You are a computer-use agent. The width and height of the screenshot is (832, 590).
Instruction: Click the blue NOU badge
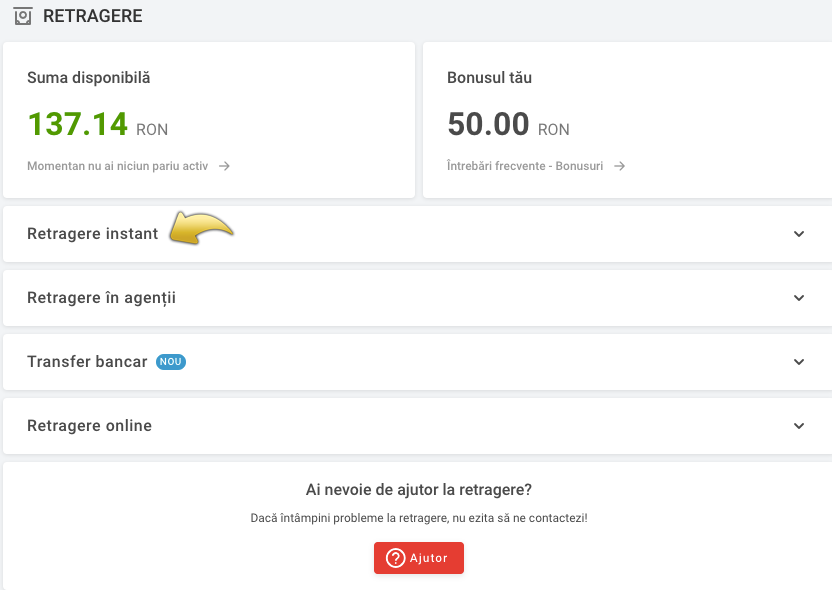click(x=171, y=362)
